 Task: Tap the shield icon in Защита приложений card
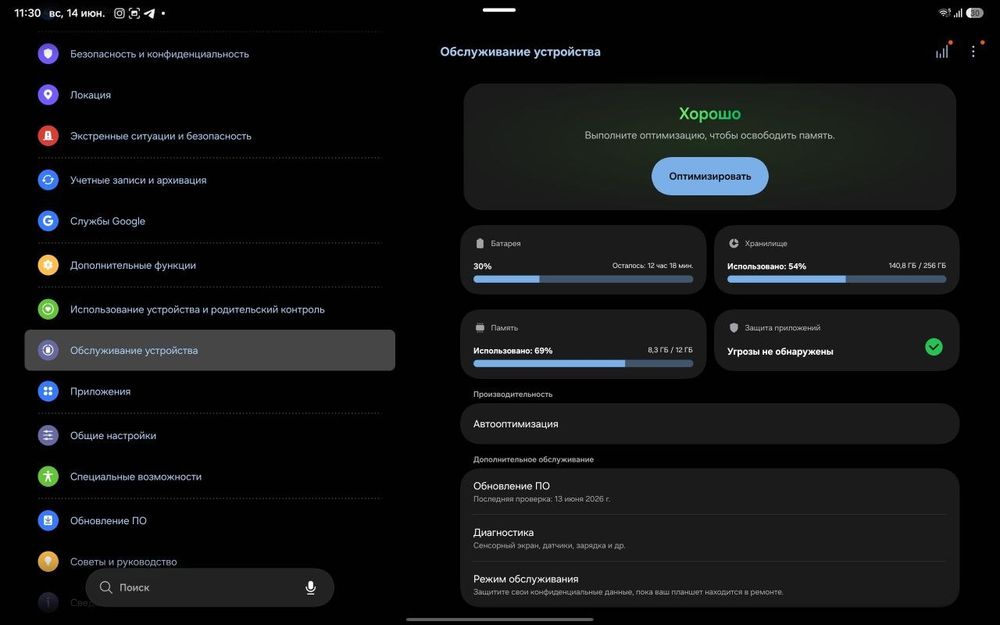733,327
